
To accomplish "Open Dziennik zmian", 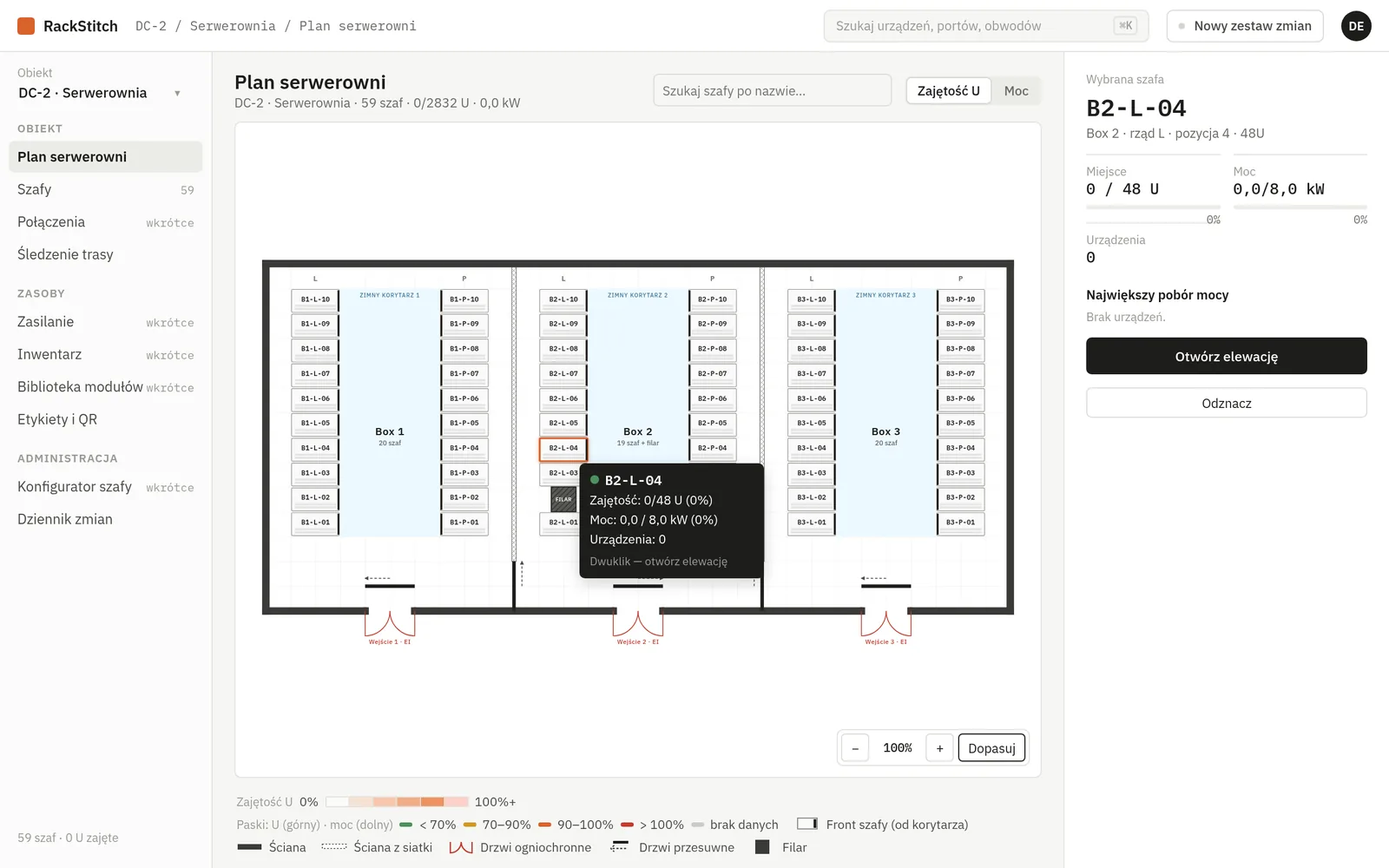I will (x=105, y=519).
